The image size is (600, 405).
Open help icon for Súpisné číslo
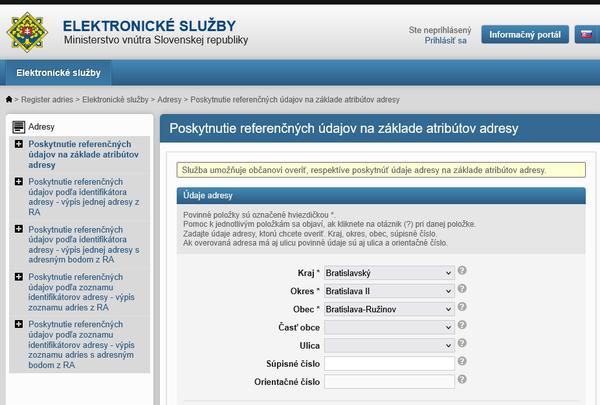[x=462, y=362]
